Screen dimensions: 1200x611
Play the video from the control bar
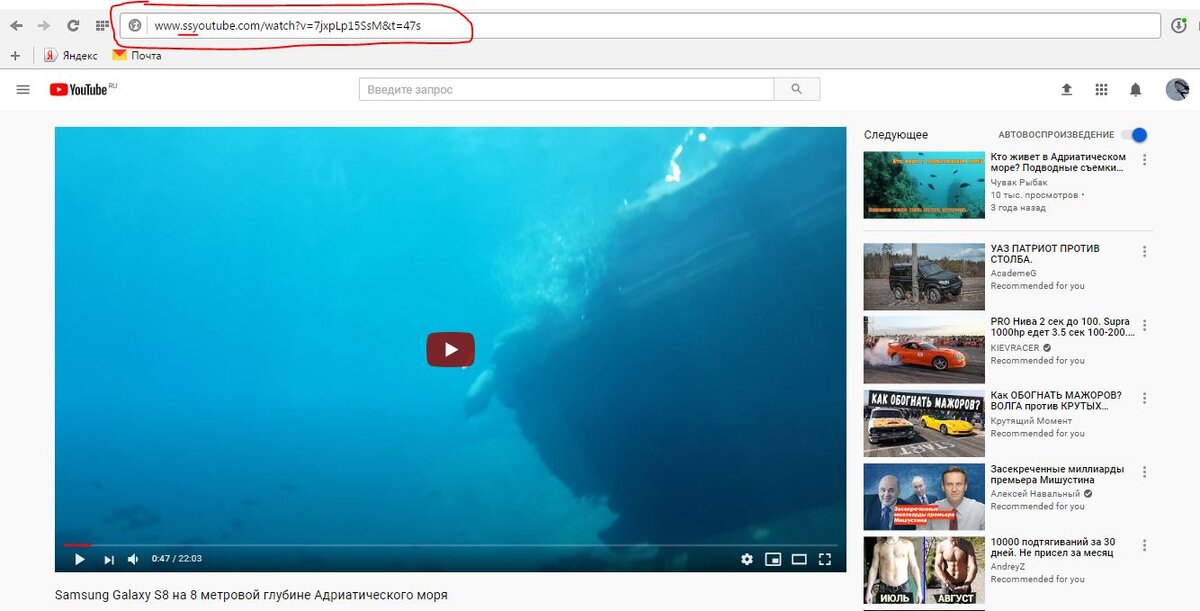tap(79, 559)
